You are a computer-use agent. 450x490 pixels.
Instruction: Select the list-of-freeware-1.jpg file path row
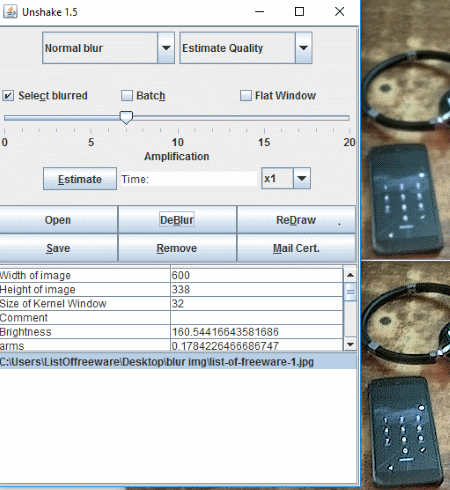178,362
